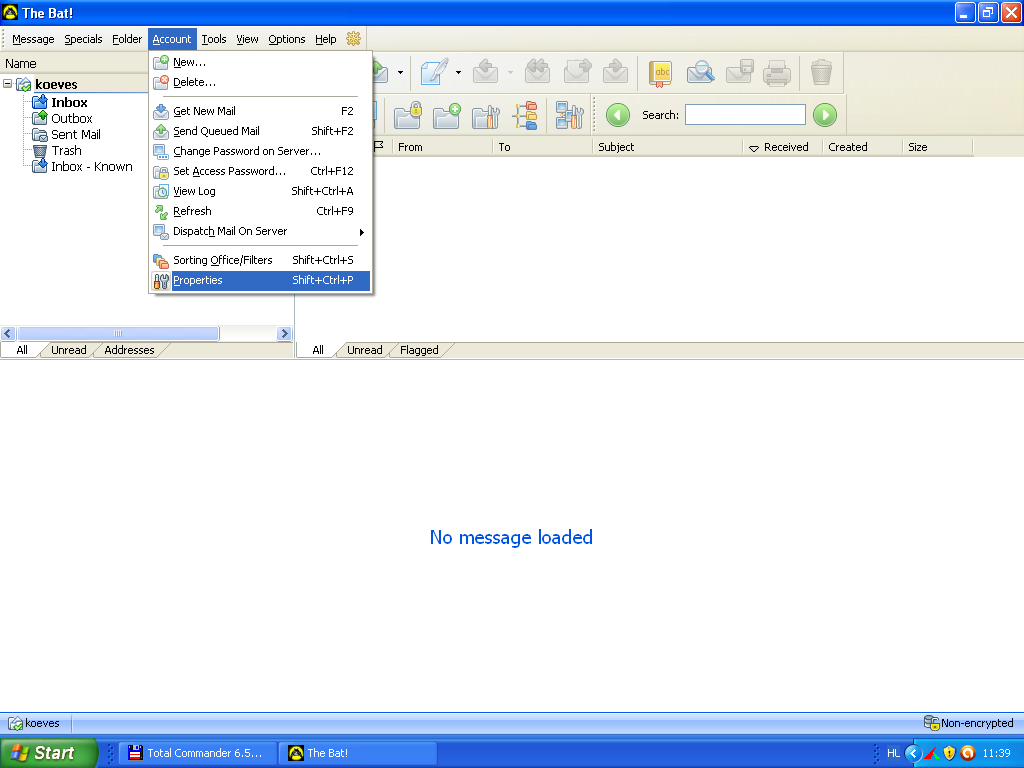This screenshot has width=1024, height=768.
Task: Sort messages by the Received column header
Action: click(782, 148)
